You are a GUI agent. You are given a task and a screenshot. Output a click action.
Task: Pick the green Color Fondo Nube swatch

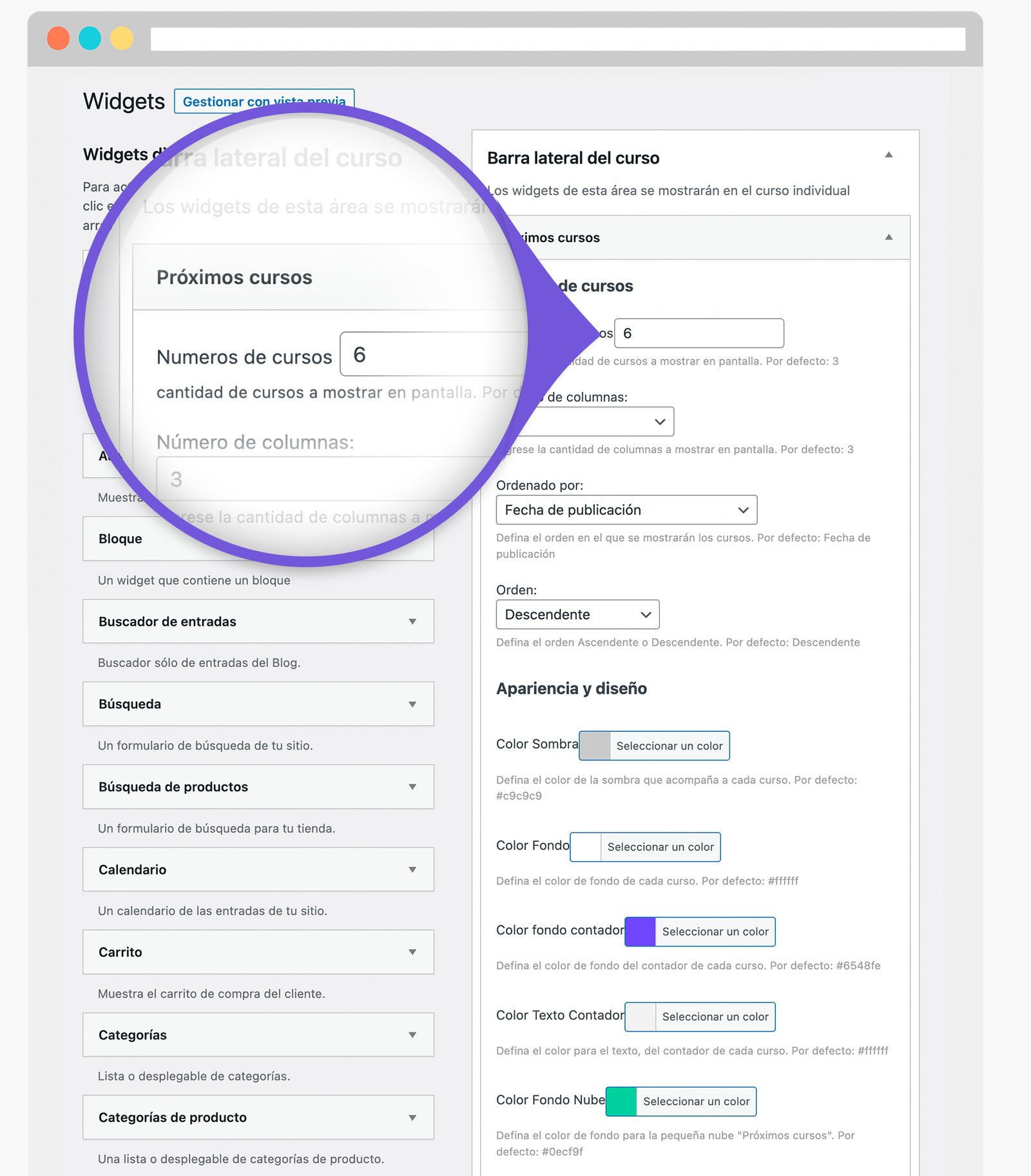point(622,1102)
